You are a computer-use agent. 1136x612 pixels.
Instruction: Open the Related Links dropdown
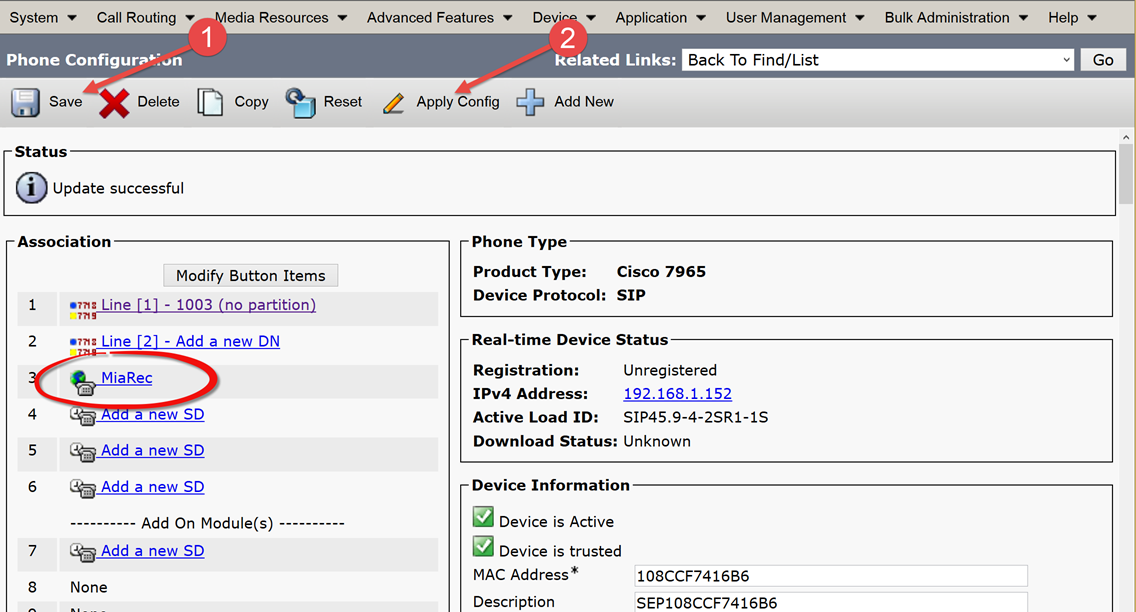878,60
